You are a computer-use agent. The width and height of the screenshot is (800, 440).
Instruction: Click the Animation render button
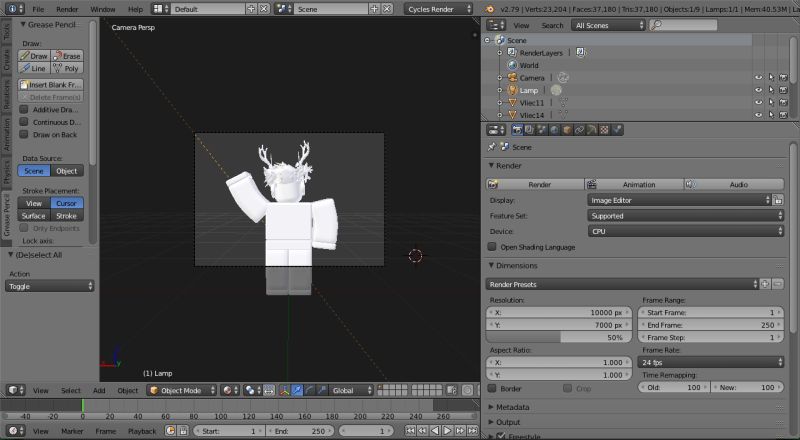pos(634,184)
